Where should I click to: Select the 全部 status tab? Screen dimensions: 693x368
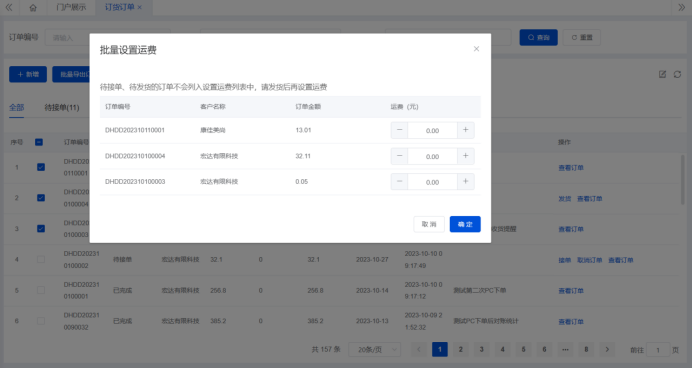click(17, 107)
